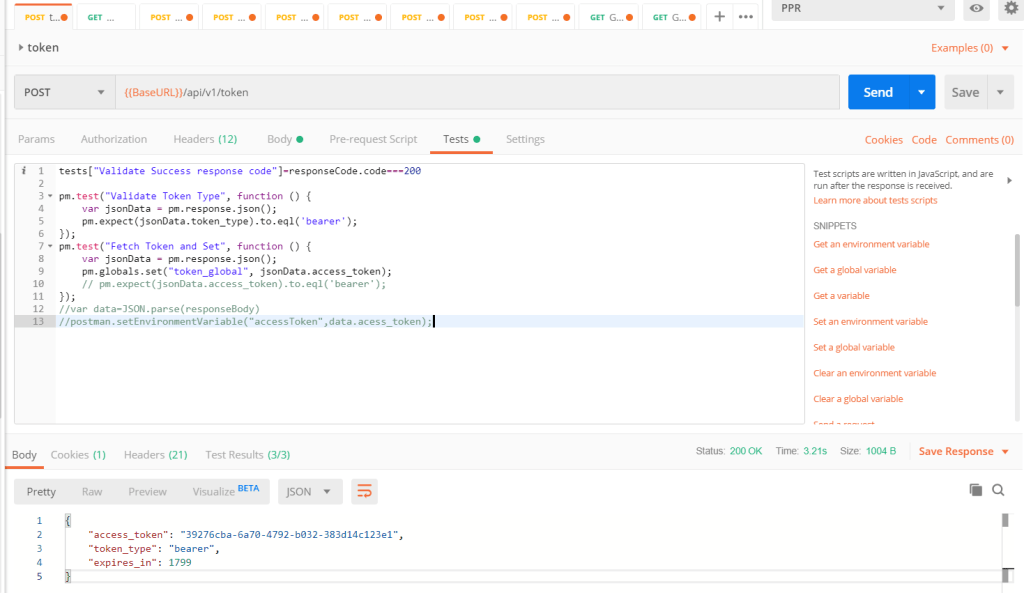Open a new tab with plus icon
The height and width of the screenshot is (593, 1024).
tap(719, 16)
